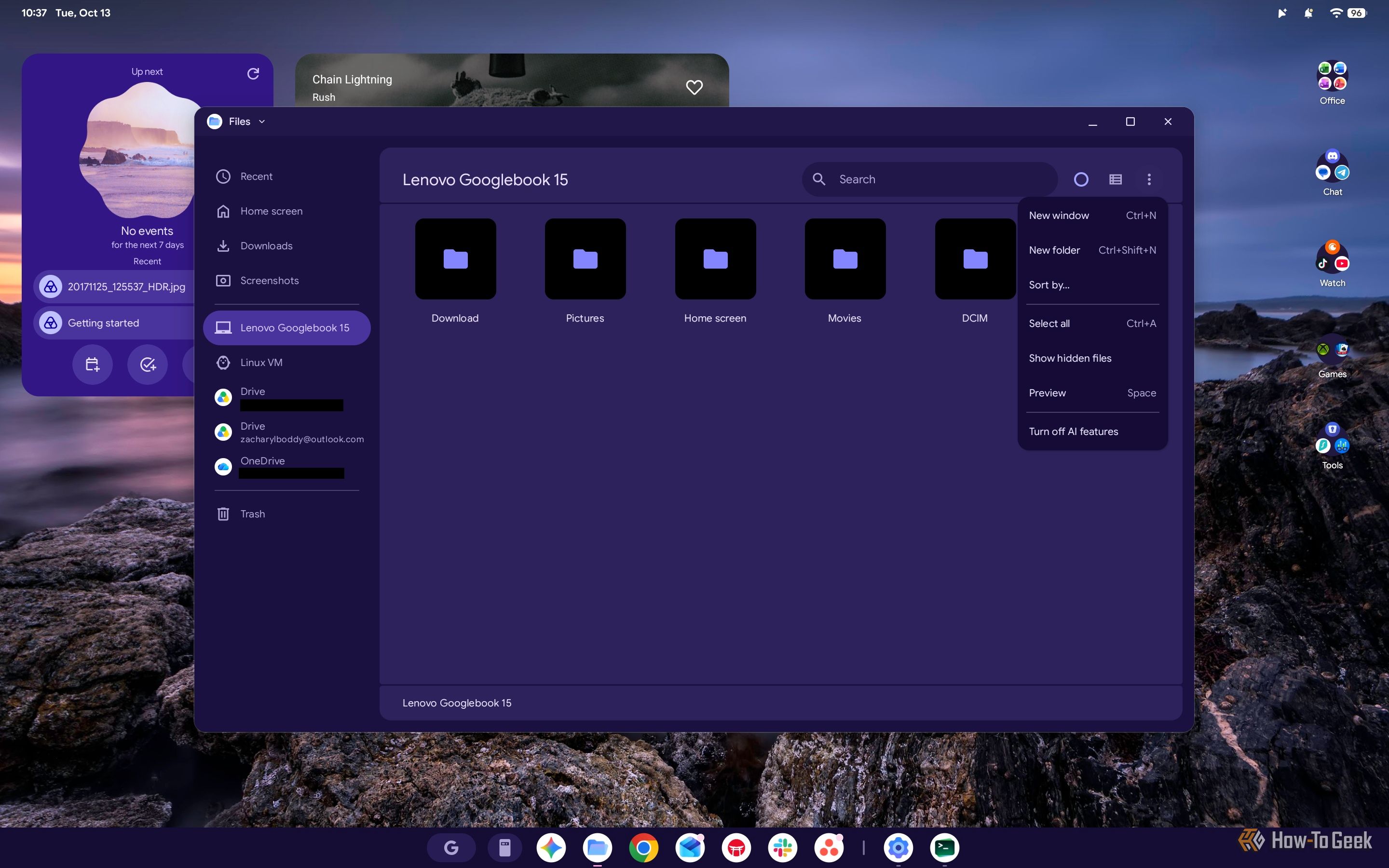Choose New window from the menu

pyautogui.click(x=1092, y=215)
